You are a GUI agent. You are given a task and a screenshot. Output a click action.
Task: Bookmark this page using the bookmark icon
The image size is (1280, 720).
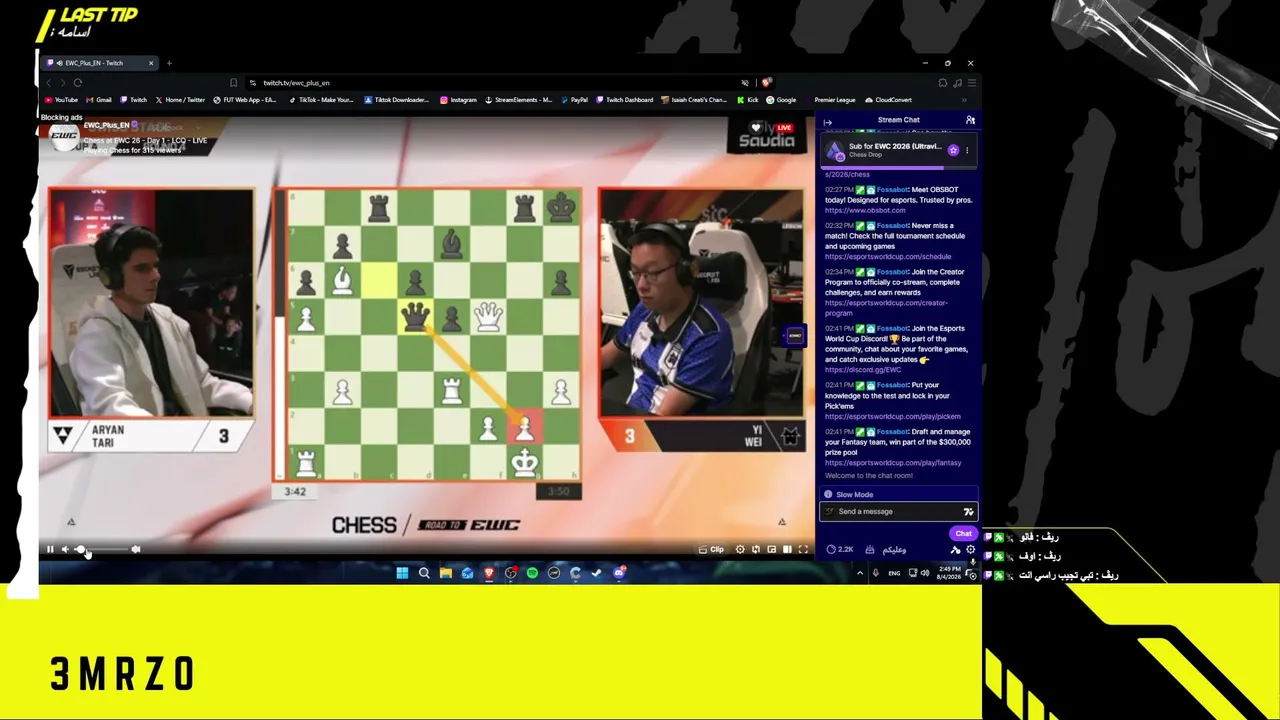(233, 83)
